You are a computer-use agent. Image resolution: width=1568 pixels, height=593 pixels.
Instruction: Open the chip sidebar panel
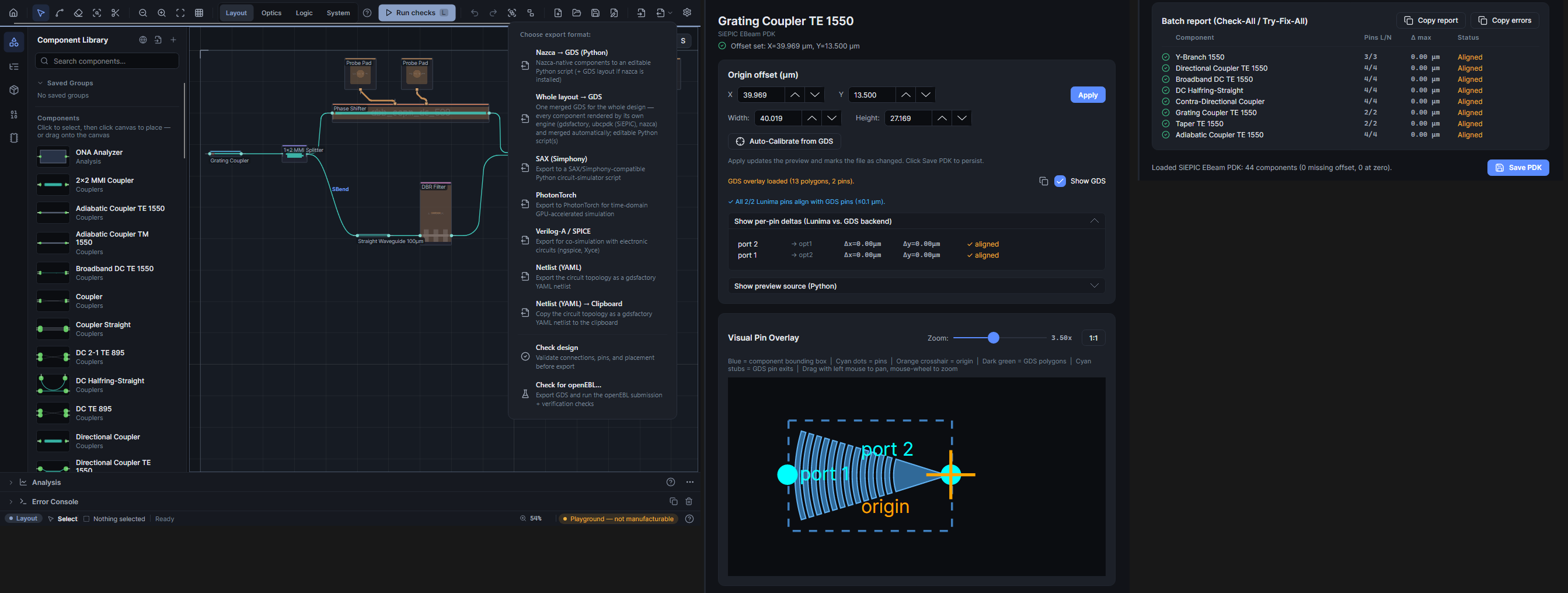14,138
